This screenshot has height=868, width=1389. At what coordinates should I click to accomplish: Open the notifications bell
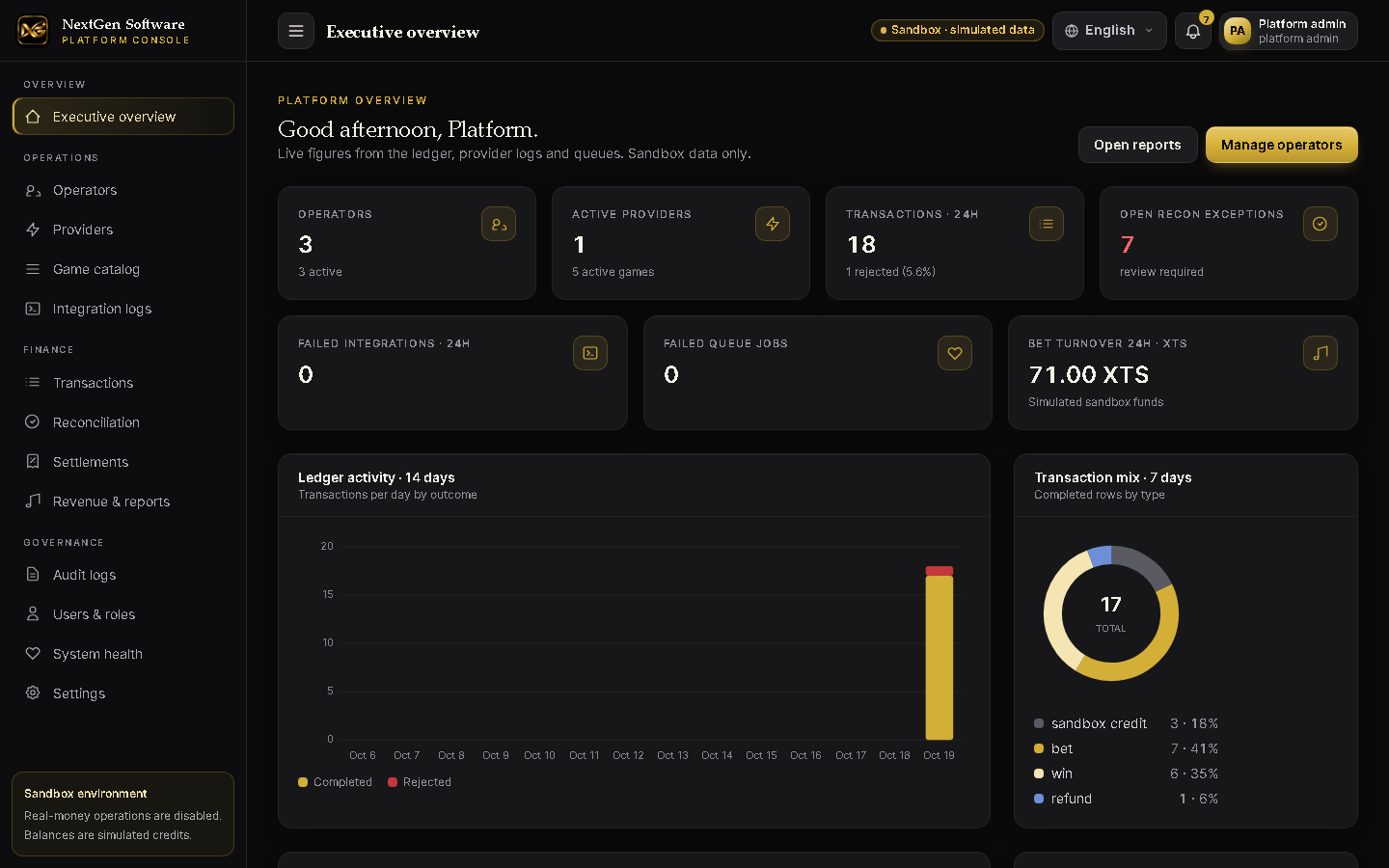[1193, 31]
